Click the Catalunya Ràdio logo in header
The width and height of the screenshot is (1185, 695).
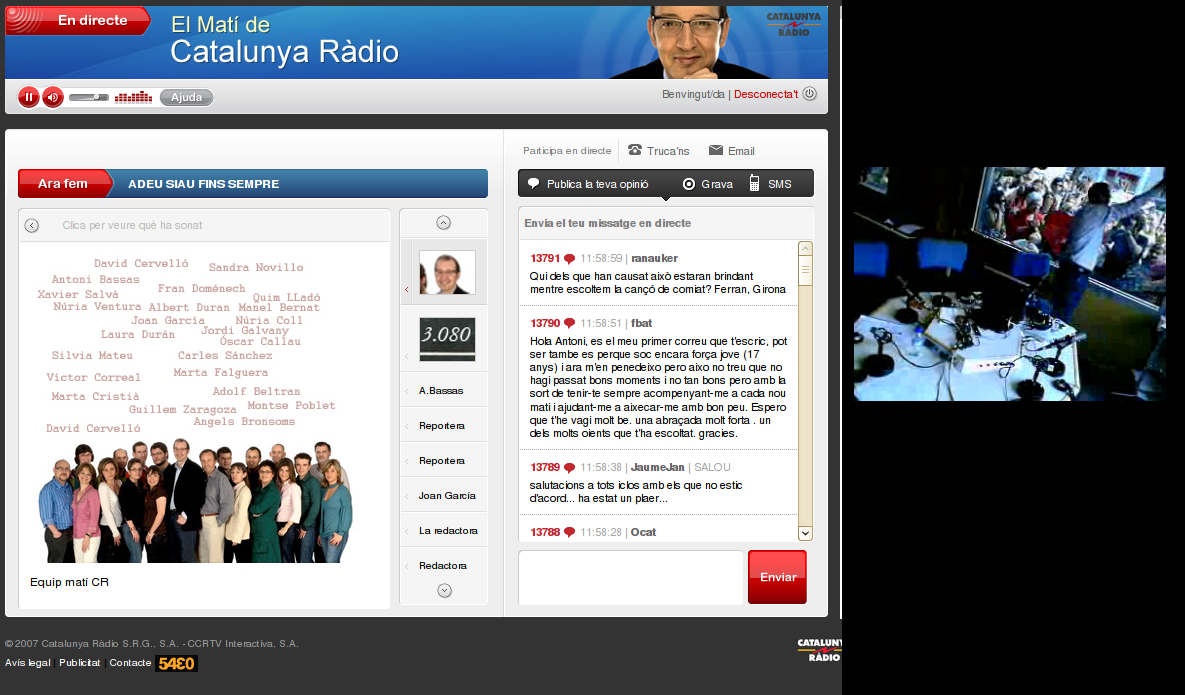793,24
